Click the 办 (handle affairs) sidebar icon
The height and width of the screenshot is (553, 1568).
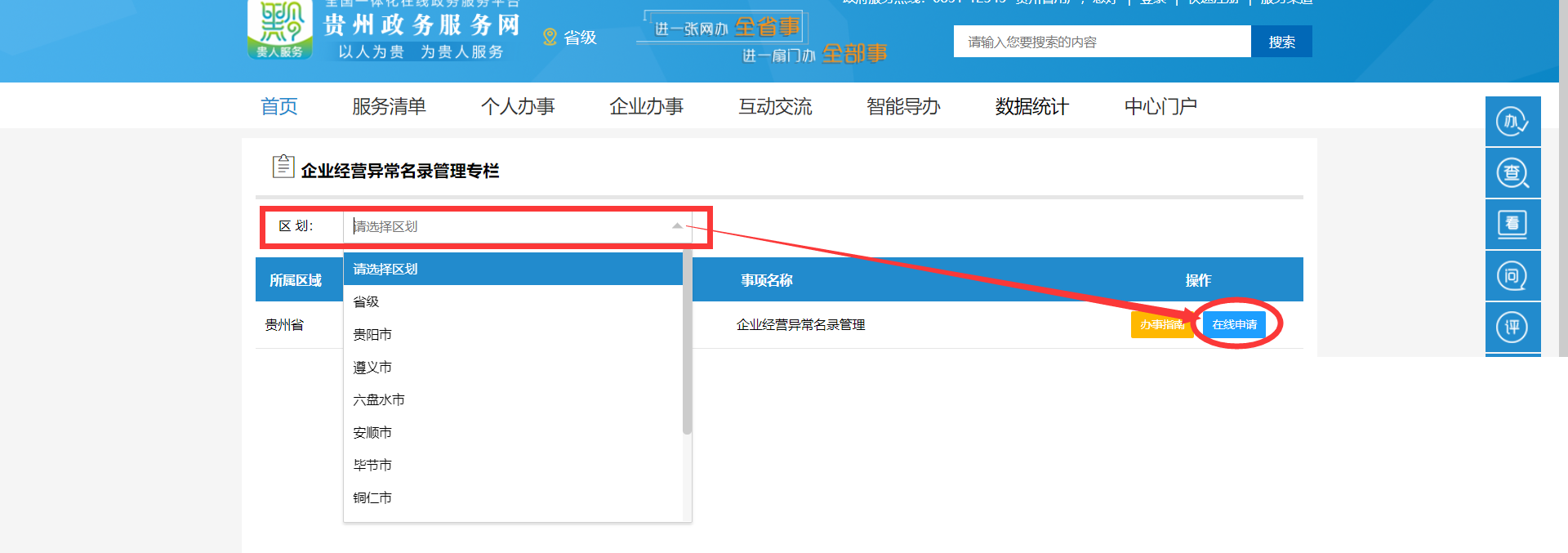click(1512, 122)
